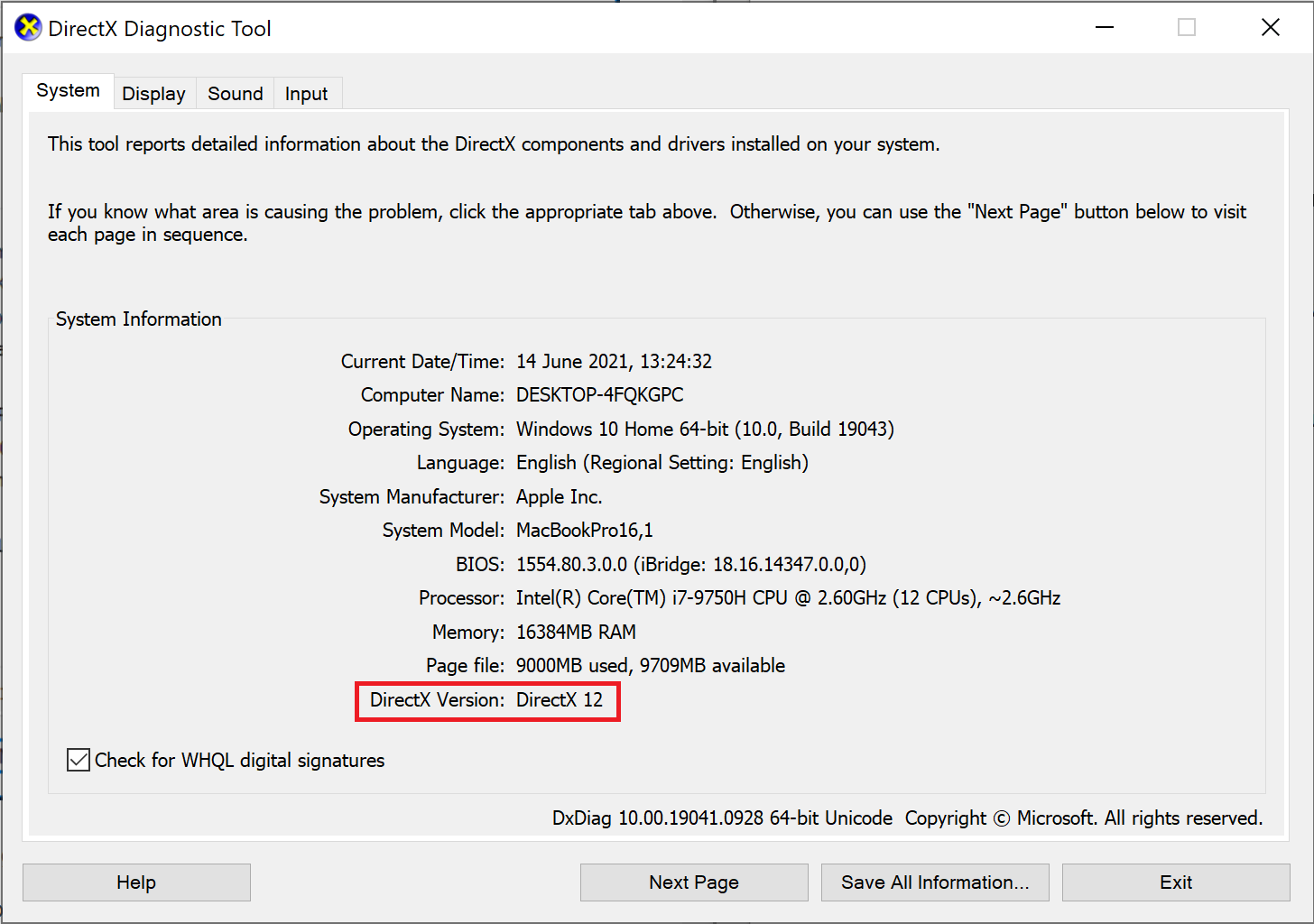The image size is (1314, 924).
Task: Click the System Information section label
Action: tap(138, 319)
